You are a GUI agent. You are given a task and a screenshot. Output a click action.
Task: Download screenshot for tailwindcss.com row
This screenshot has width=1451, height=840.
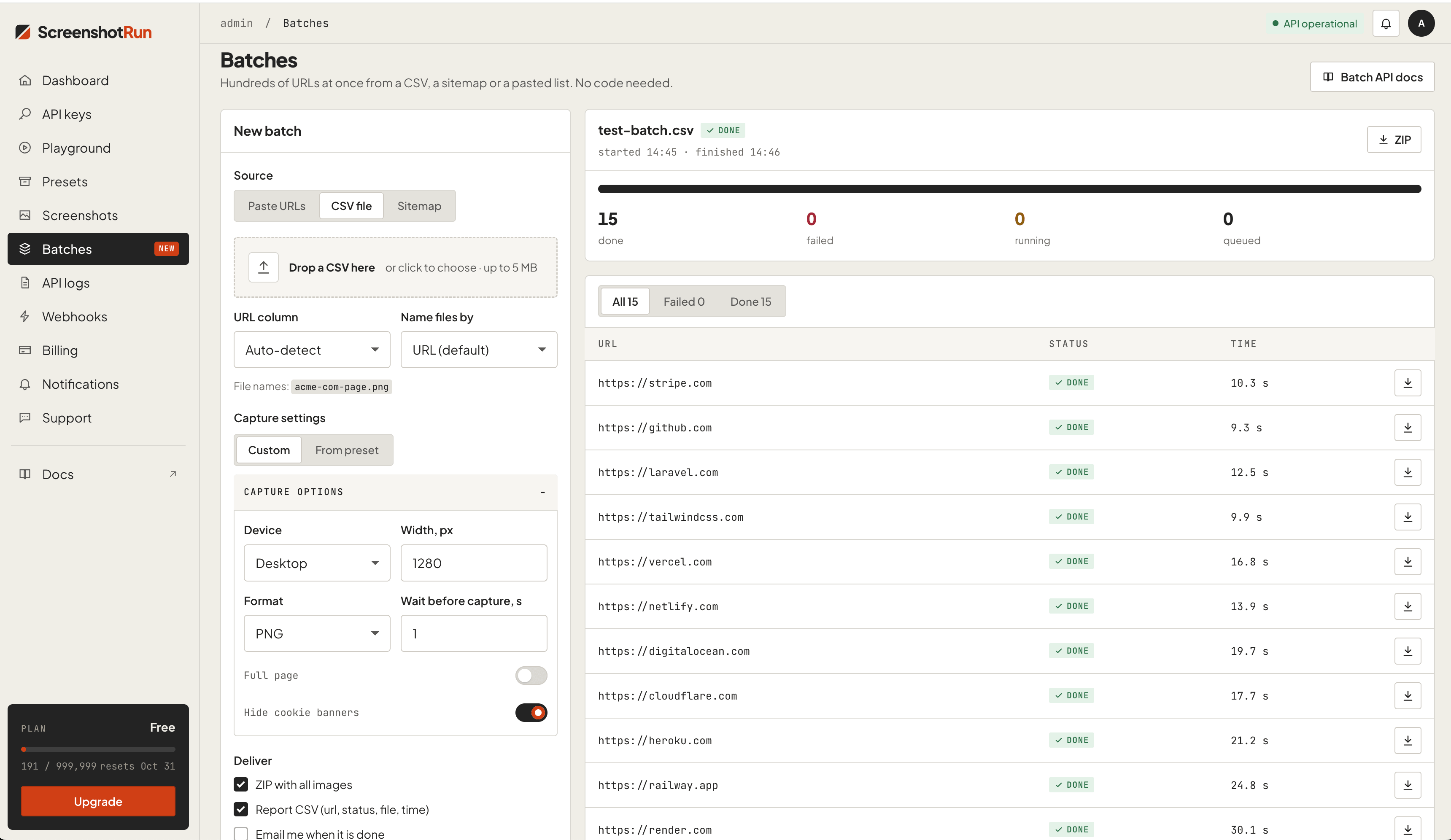point(1407,517)
